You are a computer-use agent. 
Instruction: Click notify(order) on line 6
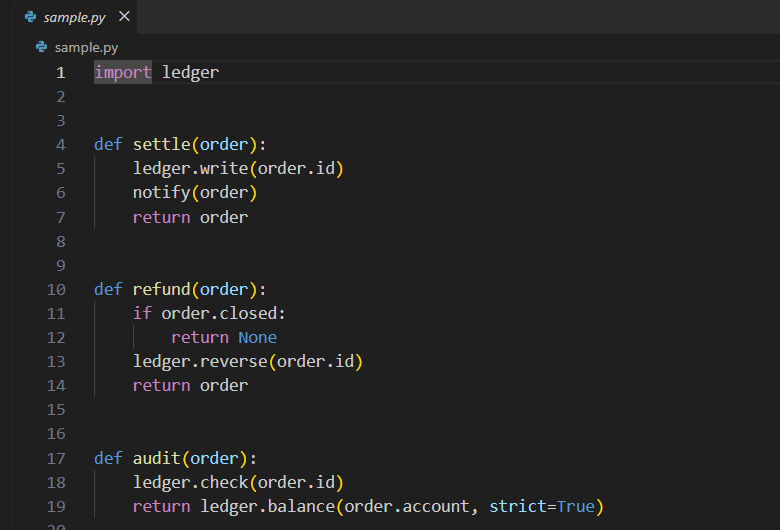195,193
